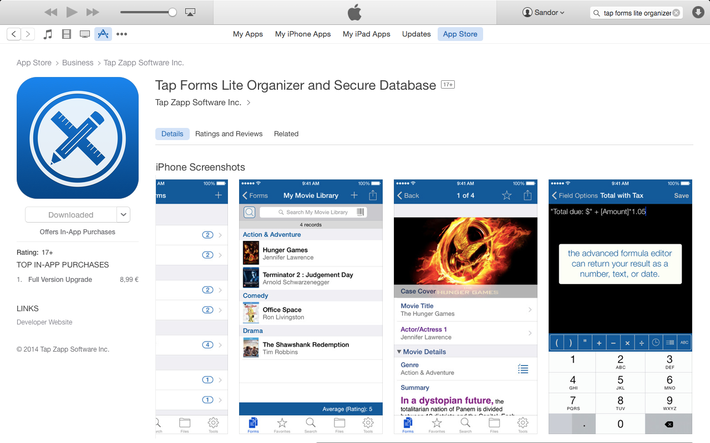Switch to the Movies library icon
Viewport: 710px width, 443px height.
(66, 34)
